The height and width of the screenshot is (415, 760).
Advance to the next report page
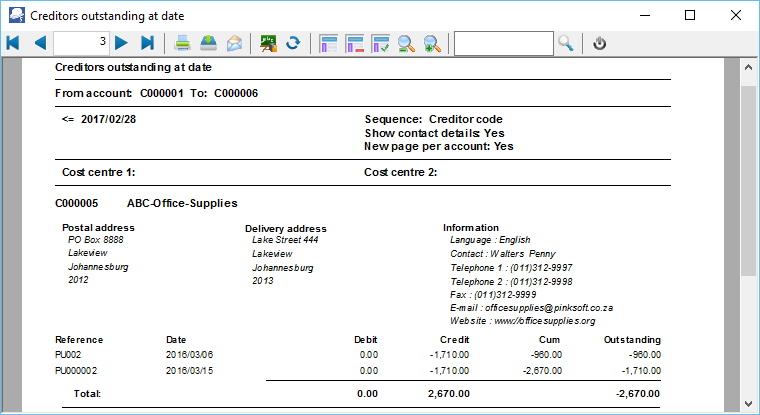[x=122, y=43]
